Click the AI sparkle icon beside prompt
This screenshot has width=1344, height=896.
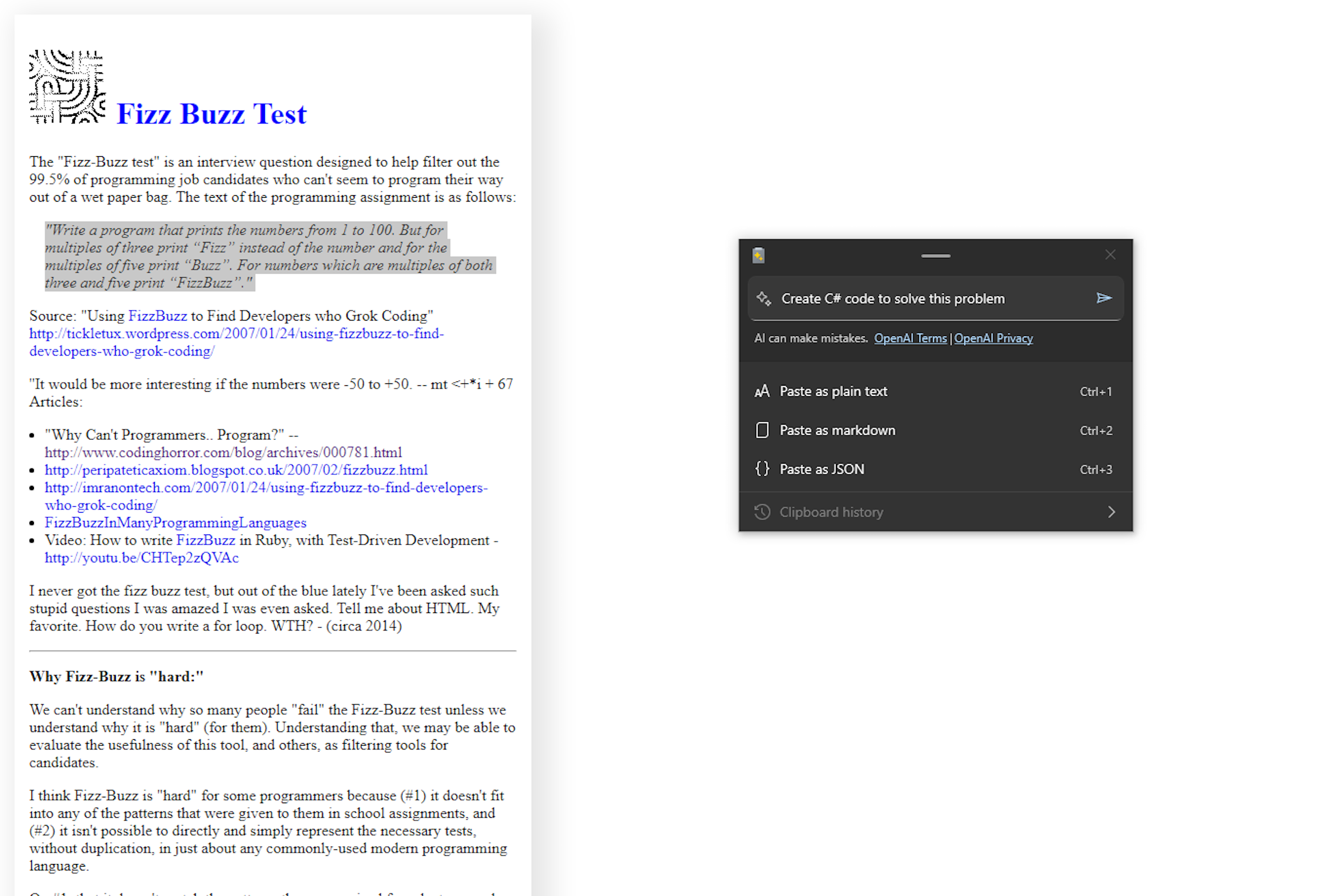point(764,298)
